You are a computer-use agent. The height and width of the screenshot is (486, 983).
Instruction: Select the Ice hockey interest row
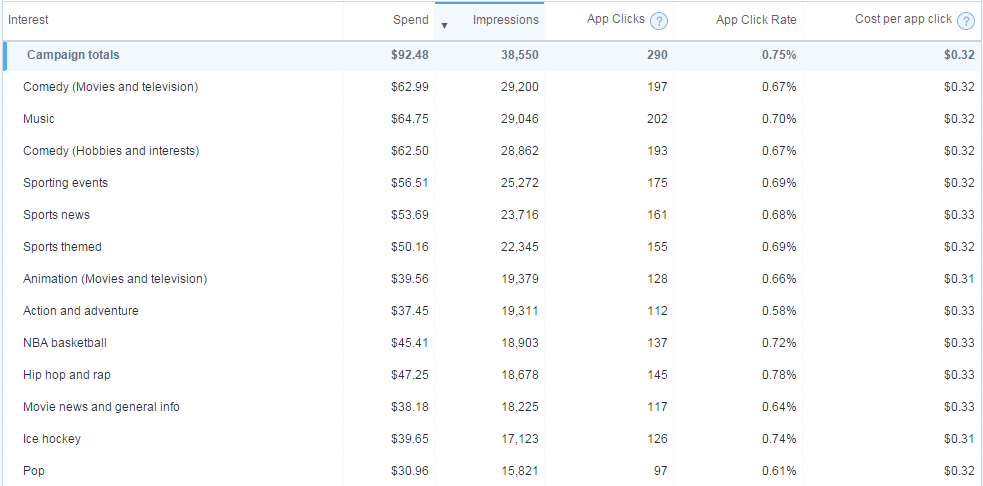(x=52, y=439)
